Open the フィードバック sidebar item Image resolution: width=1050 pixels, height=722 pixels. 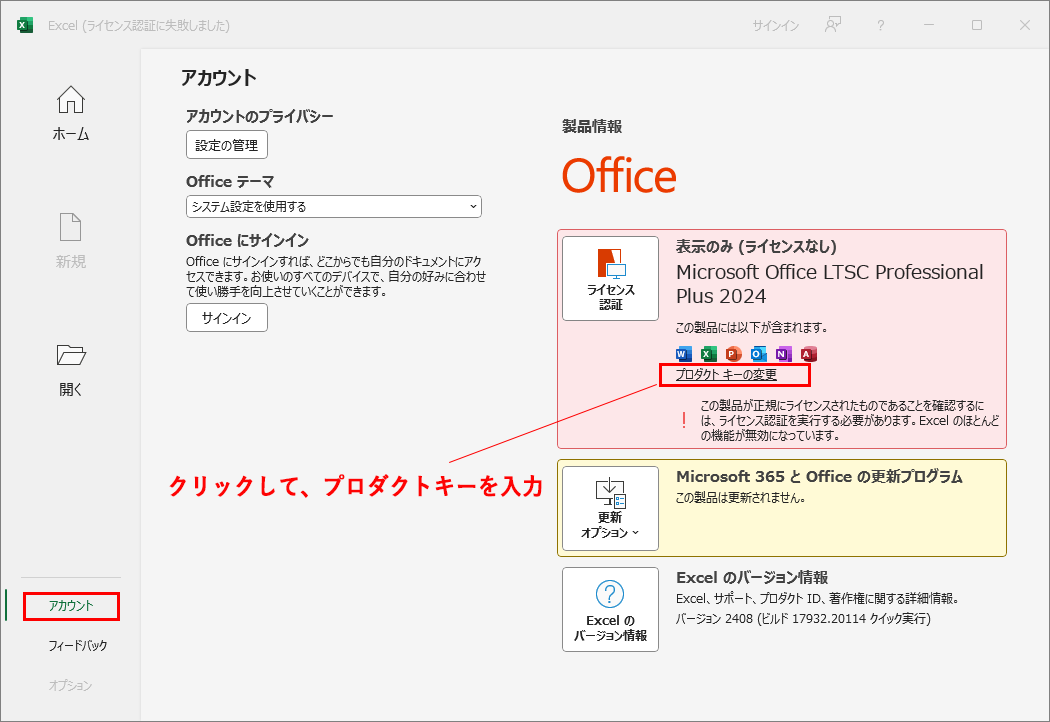click(77, 646)
